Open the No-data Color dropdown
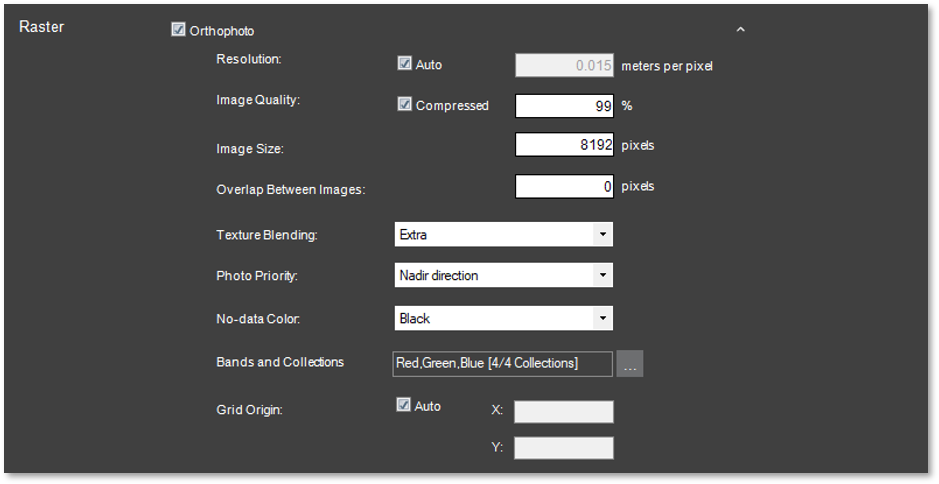 [503, 318]
